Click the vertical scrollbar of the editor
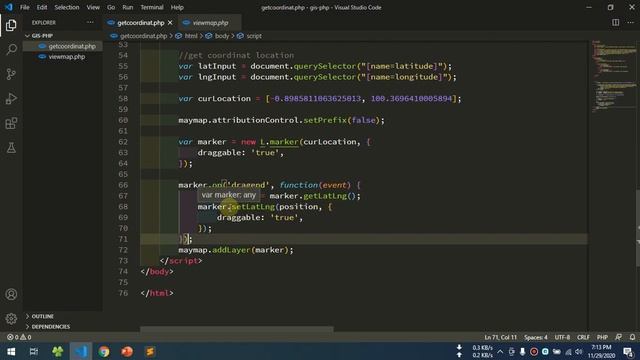Viewport: 640px width, 360px height. 637,245
